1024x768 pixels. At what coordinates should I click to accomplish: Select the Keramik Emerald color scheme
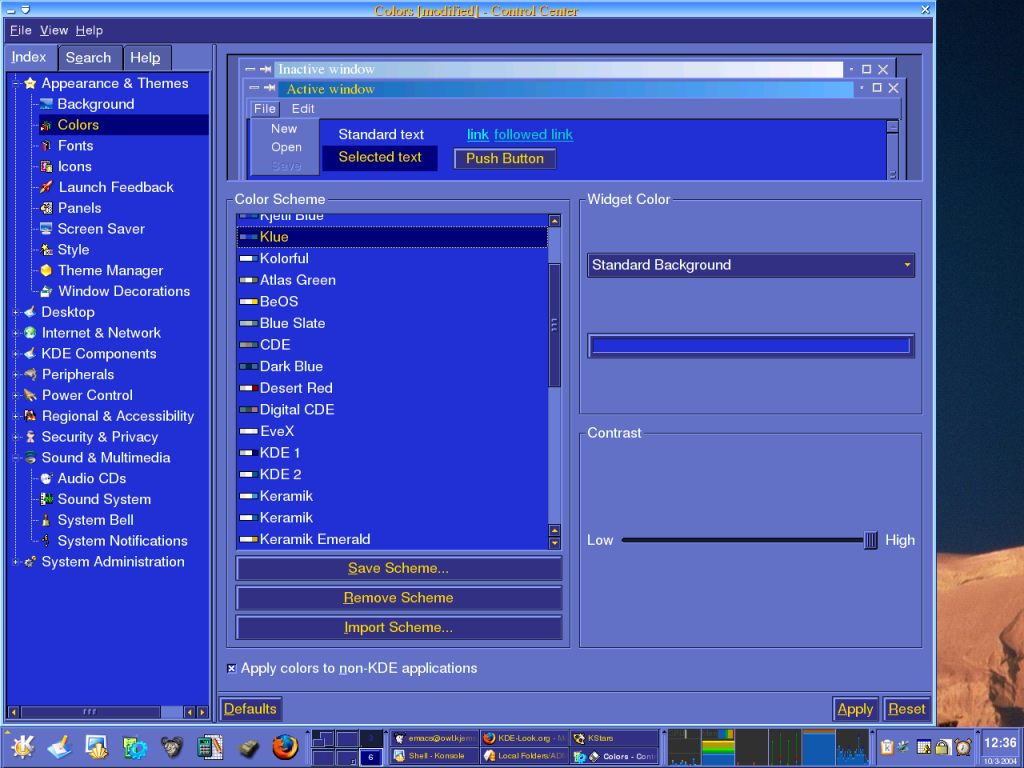click(x=392, y=539)
